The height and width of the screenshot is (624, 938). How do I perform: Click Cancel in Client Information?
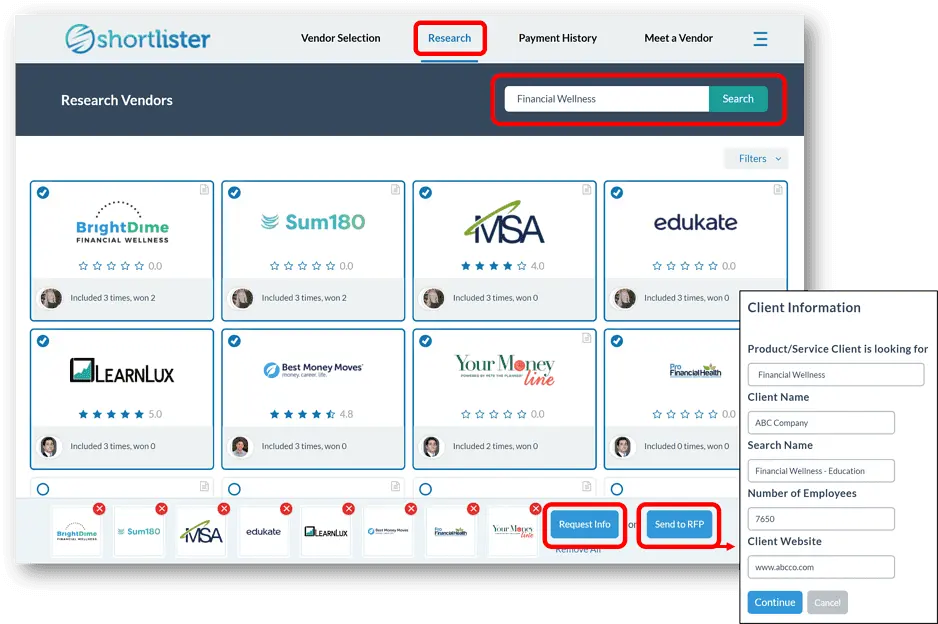click(x=827, y=602)
